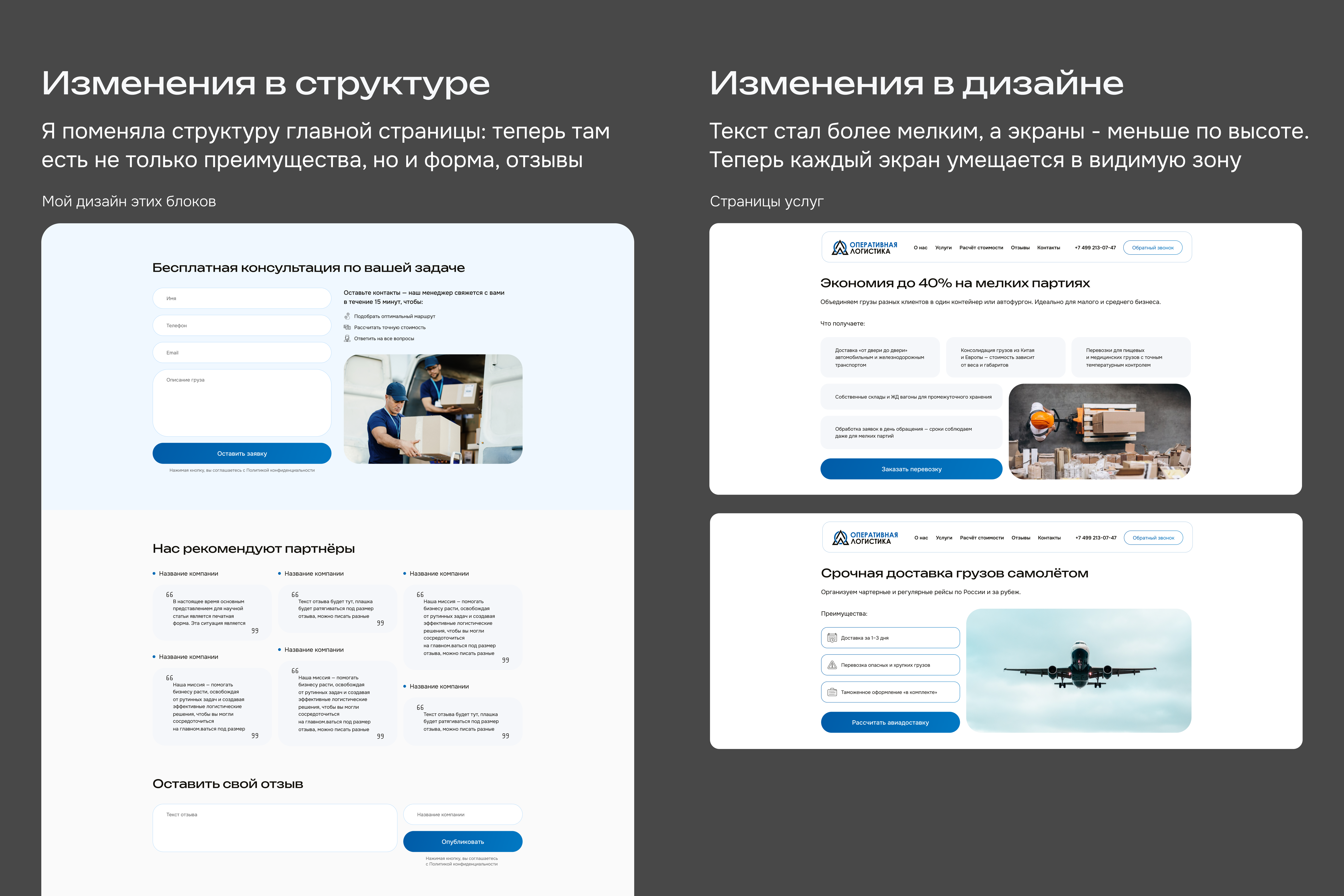Image resolution: width=1344 pixels, height=896 pixels.
Task: Click the review starting В настоящее время основным
Action: 212,612
